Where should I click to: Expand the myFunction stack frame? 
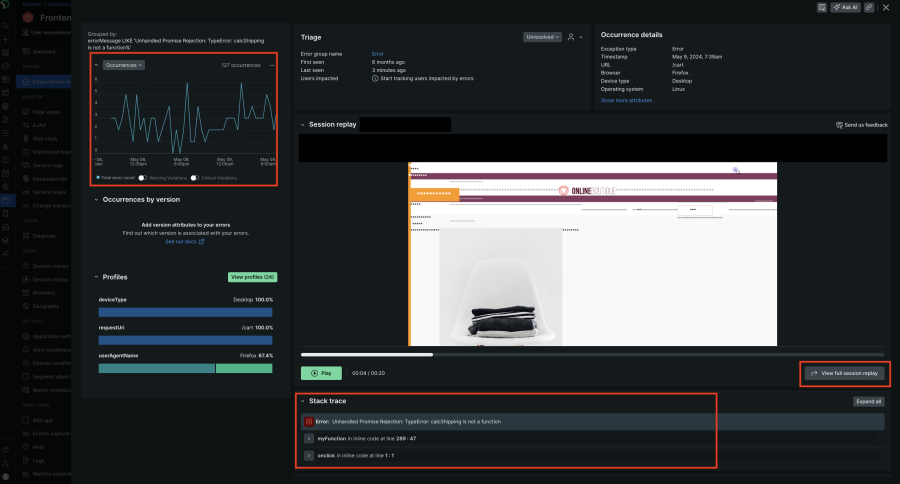point(308,439)
